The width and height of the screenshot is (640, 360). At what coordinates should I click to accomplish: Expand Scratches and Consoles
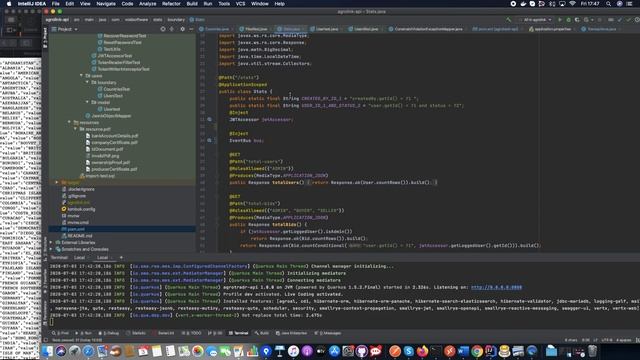(x=51, y=249)
